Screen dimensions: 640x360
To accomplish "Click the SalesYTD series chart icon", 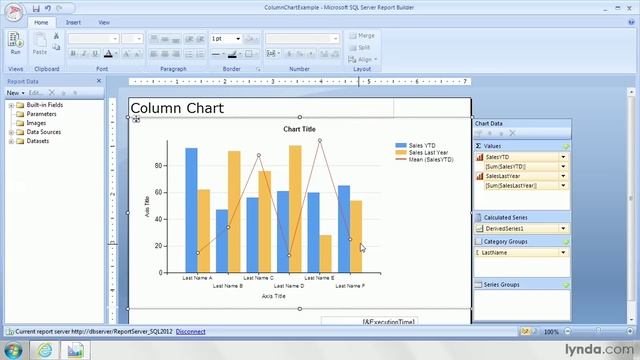I will point(480,157).
